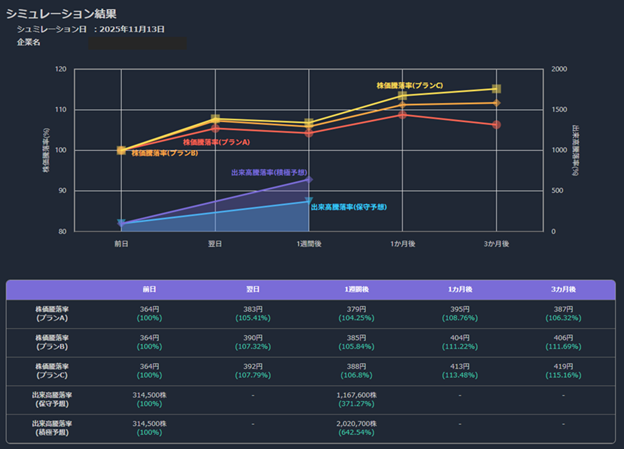The width and height of the screenshot is (624, 449).
Task: Click Plan C square marker at 1か月後
Action: (x=402, y=96)
